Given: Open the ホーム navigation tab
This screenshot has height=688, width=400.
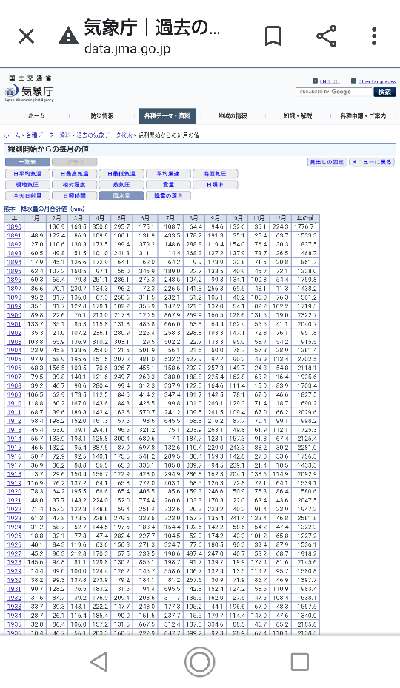Looking at the screenshot, I should pos(36,116).
